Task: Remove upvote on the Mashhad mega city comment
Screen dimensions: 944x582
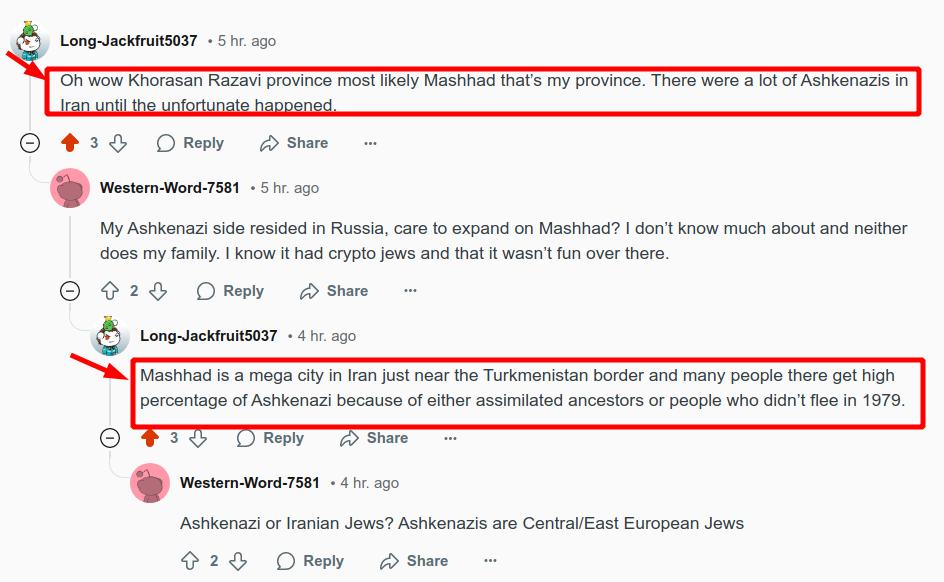Action: [x=150, y=438]
